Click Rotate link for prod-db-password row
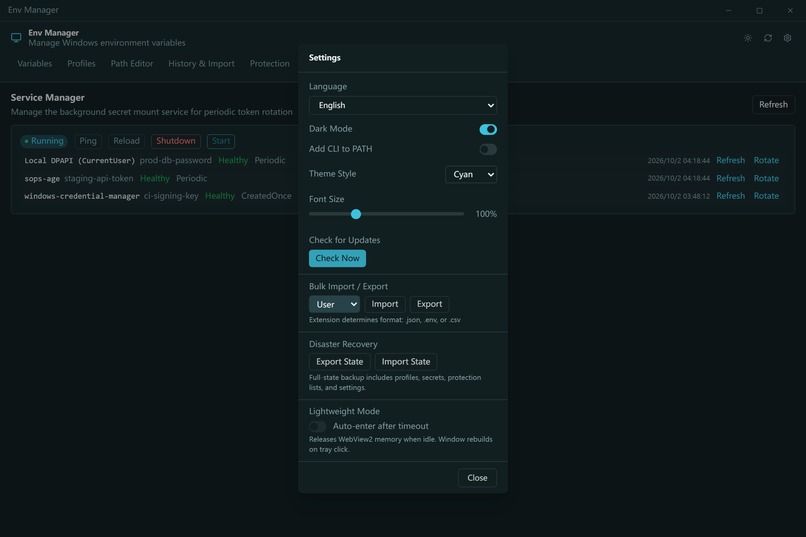 tap(766, 160)
